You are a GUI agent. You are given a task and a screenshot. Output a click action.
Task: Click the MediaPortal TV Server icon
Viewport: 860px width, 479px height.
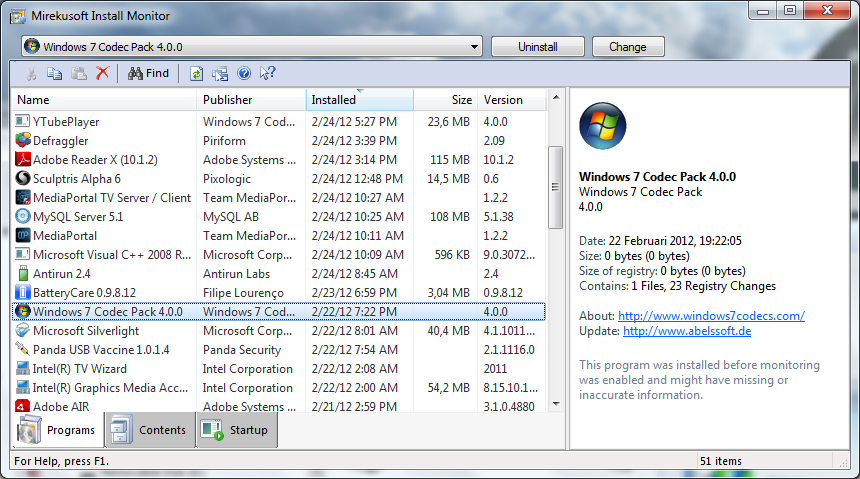coord(22,198)
